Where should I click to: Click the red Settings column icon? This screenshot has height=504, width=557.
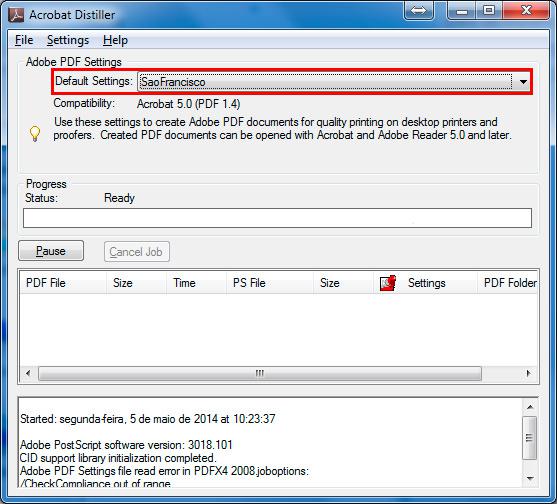(388, 283)
